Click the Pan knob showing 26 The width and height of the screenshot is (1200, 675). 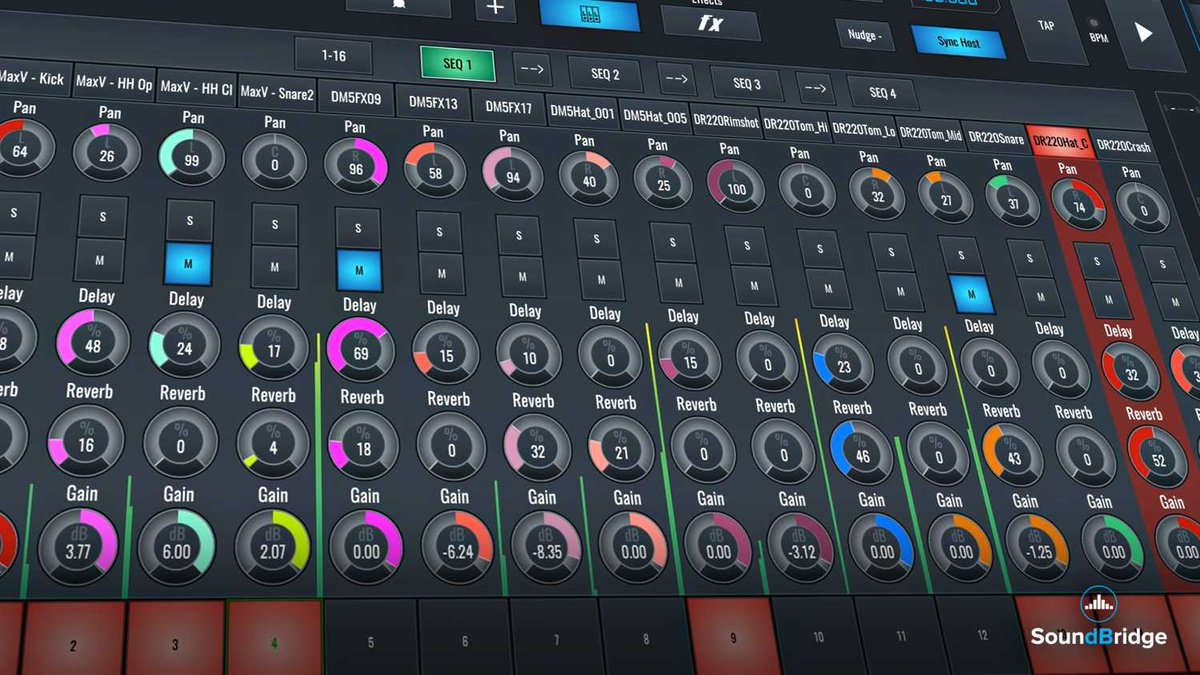coord(106,152)
